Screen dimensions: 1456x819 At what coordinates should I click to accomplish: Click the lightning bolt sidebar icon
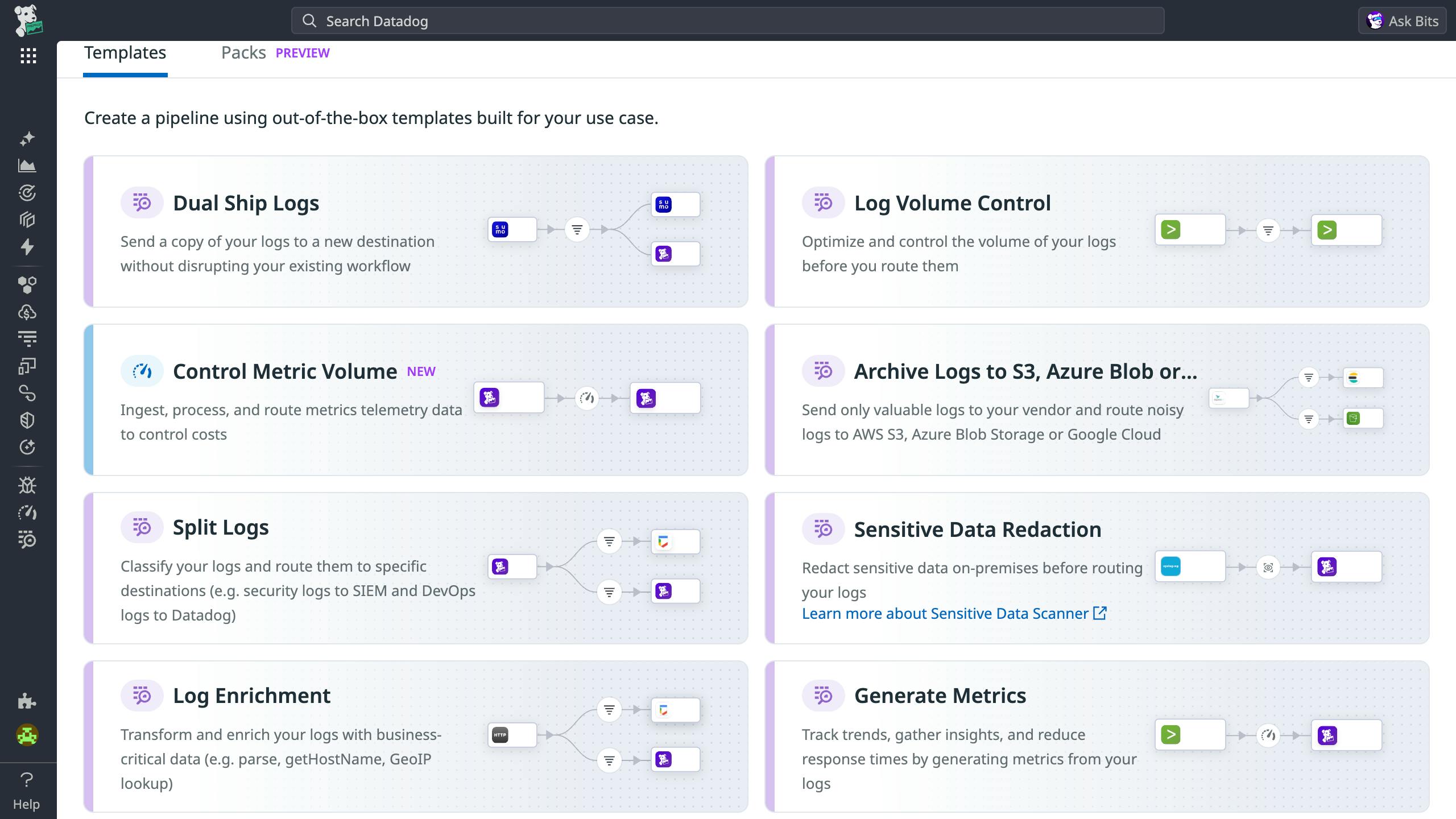pos(27,247)
